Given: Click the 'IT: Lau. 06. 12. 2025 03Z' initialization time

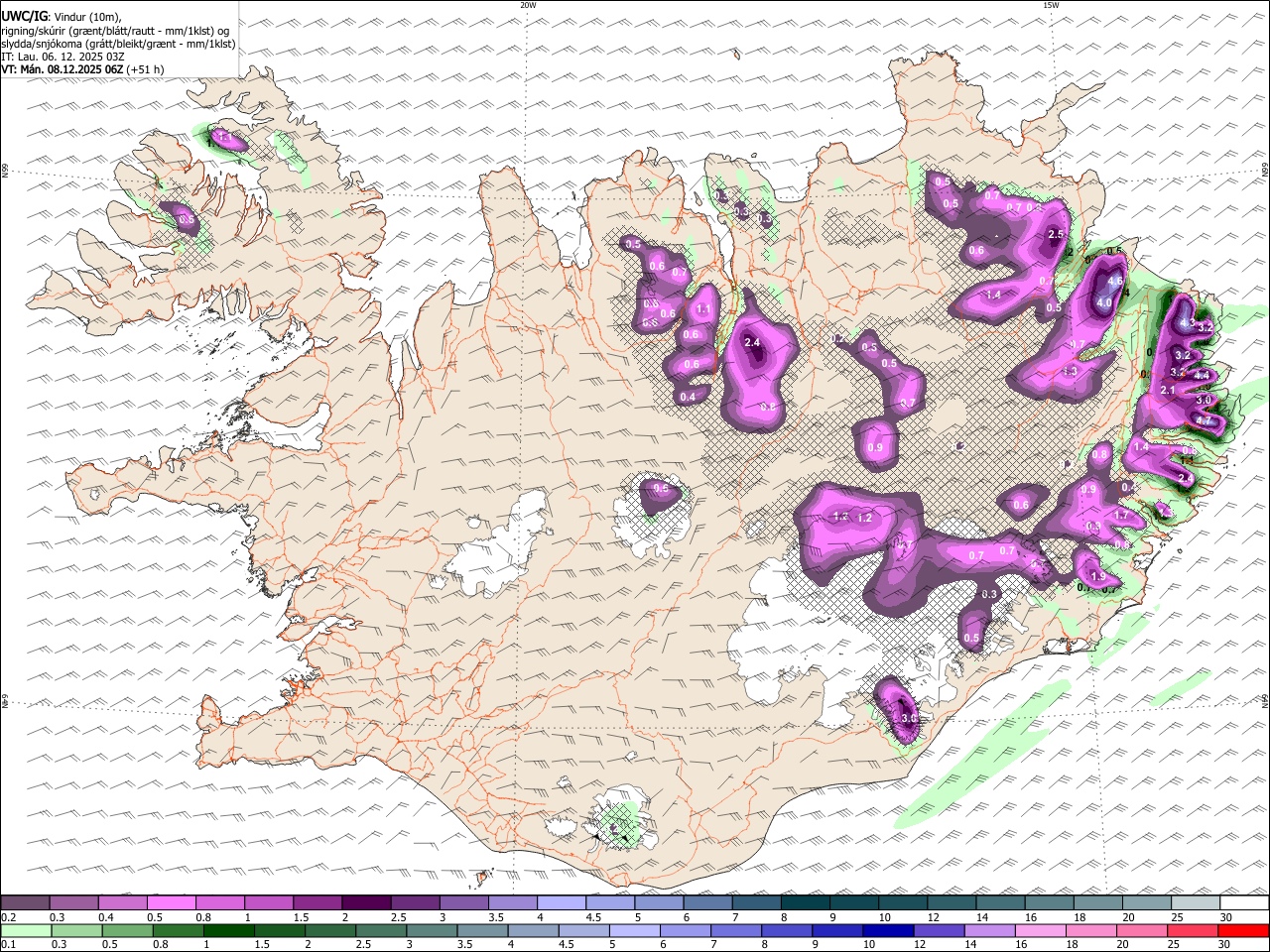Looking at the screenshot, I should 63,57.
